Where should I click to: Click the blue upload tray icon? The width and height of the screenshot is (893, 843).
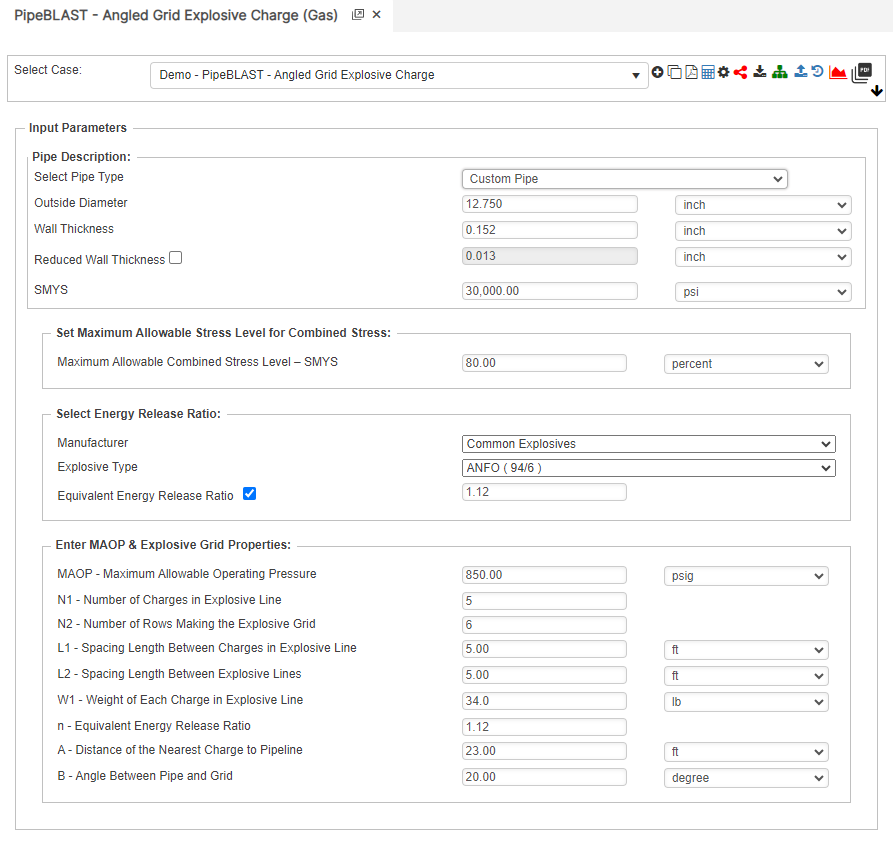(801, 71)
